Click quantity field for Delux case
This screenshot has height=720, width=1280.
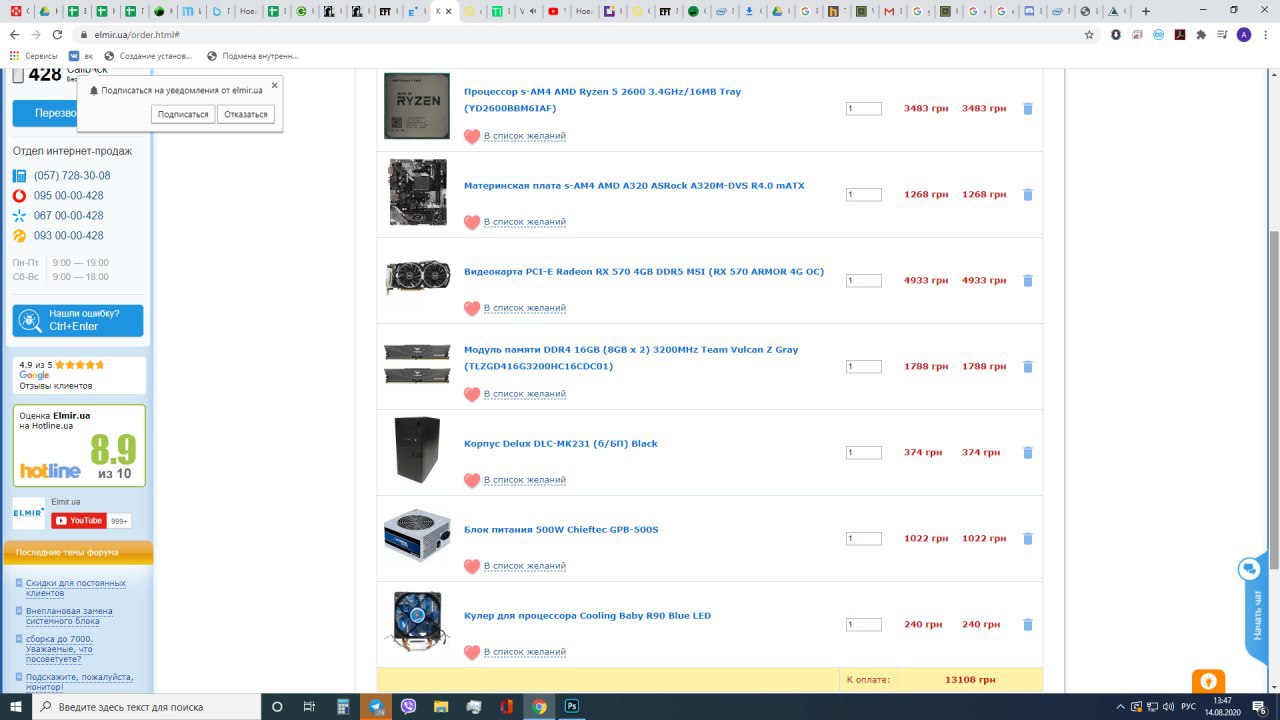click(864, 453)
